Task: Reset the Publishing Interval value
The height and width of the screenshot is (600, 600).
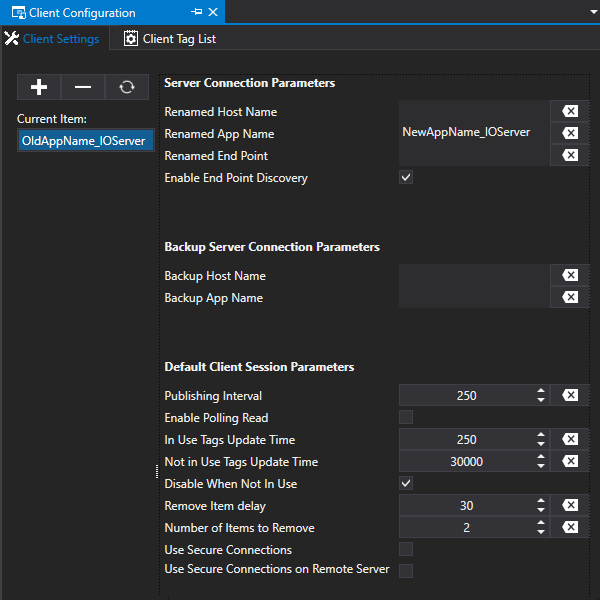Action: (569, 395)
